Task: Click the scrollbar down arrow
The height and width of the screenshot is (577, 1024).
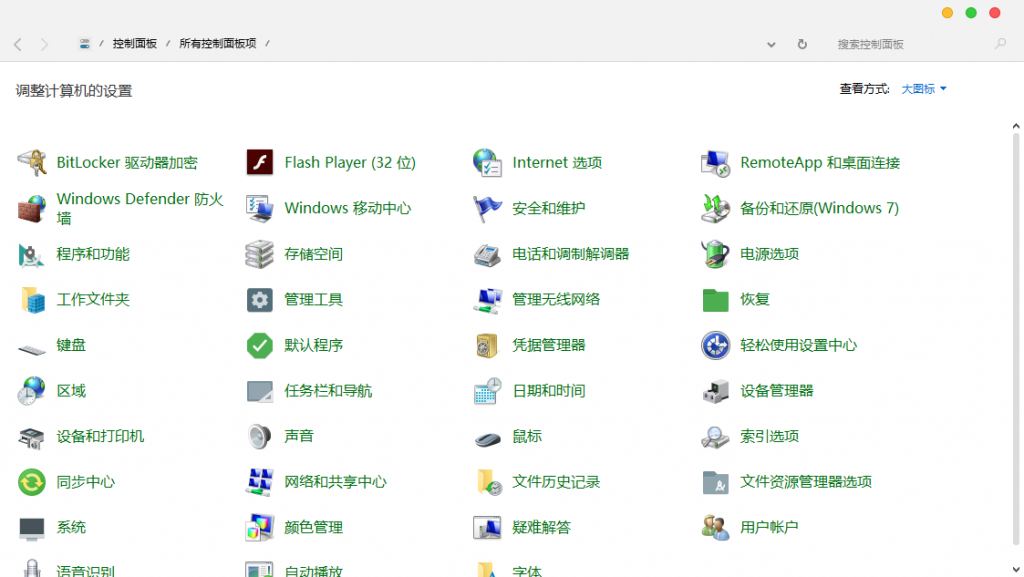Action: [x=1016, y=570]
